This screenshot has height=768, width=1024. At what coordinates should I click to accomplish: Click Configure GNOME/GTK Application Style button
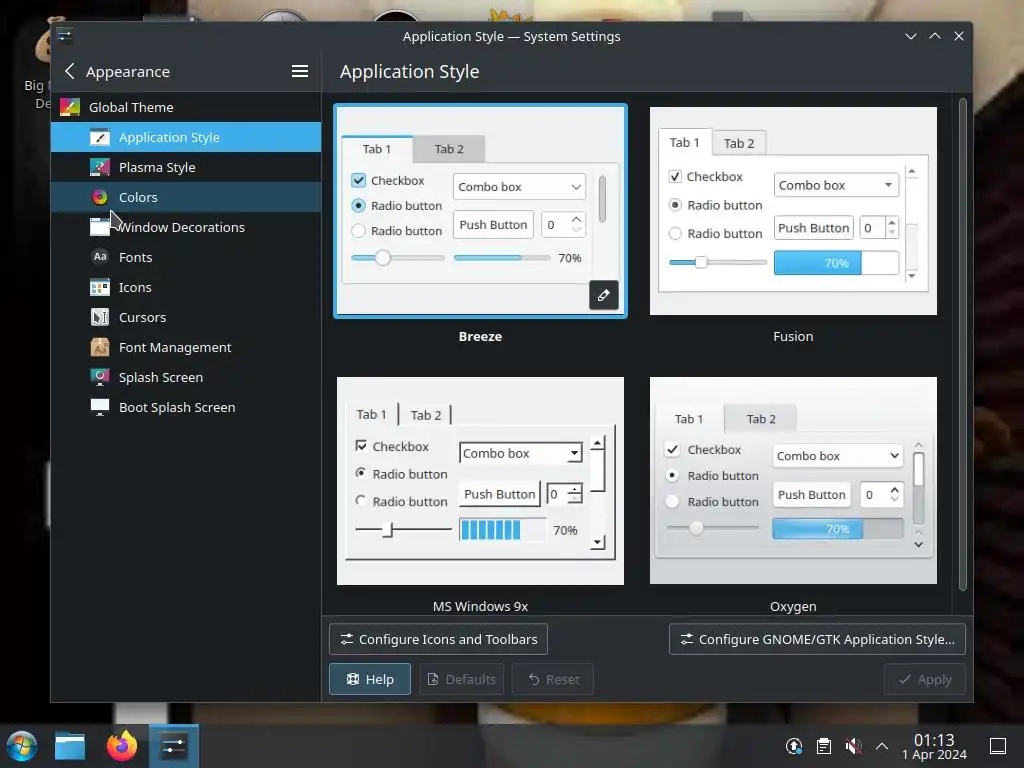pos(817,639)
